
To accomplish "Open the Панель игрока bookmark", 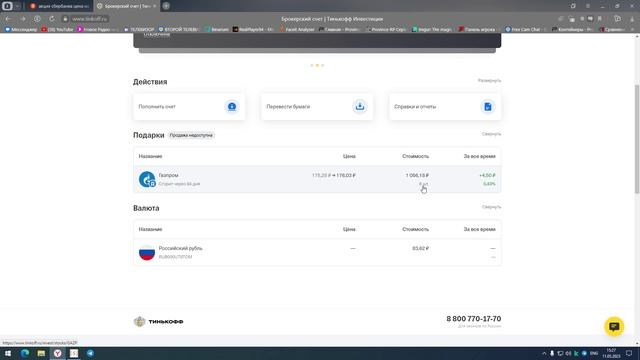I will pyautogui.click(x=477, y=29).
